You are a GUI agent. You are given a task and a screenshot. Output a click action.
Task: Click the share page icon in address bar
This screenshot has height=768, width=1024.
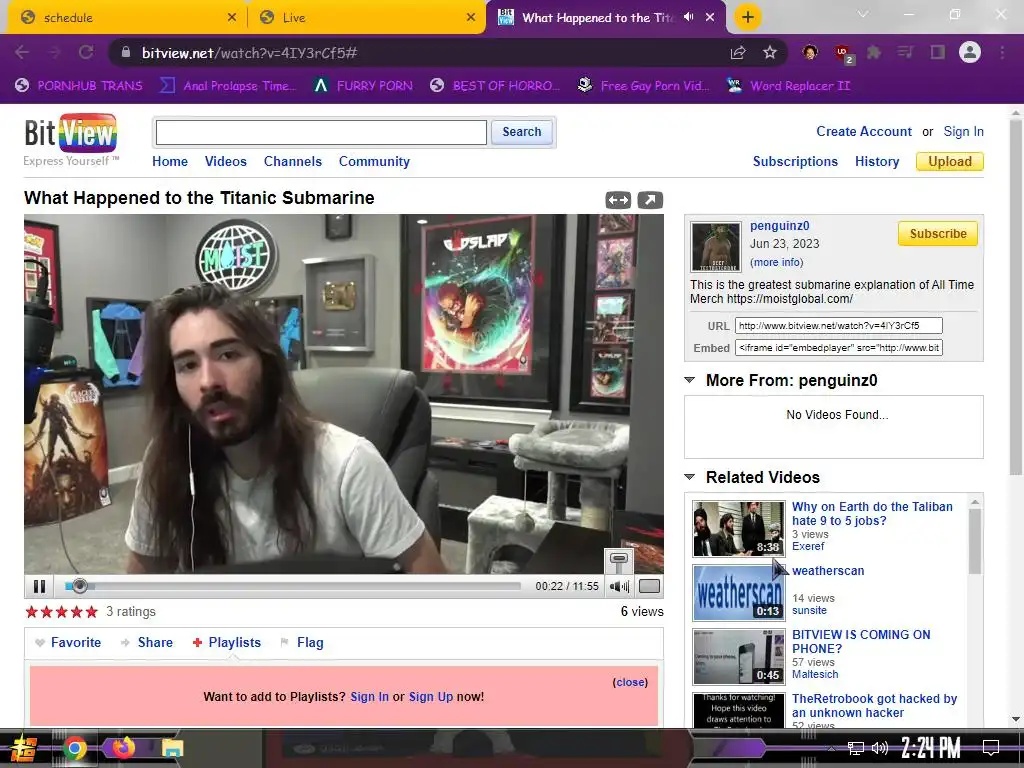click(x=738, y=52)
